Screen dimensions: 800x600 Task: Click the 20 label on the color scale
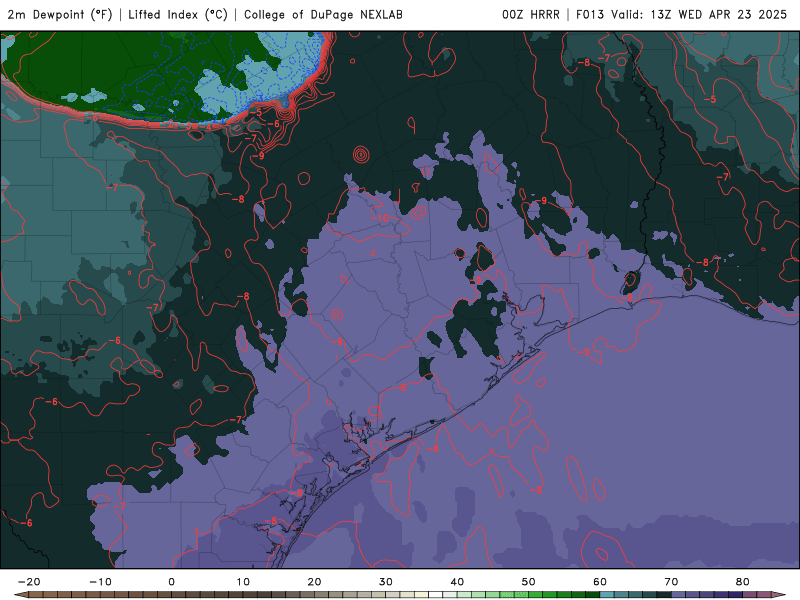click(x=314, y=582)
